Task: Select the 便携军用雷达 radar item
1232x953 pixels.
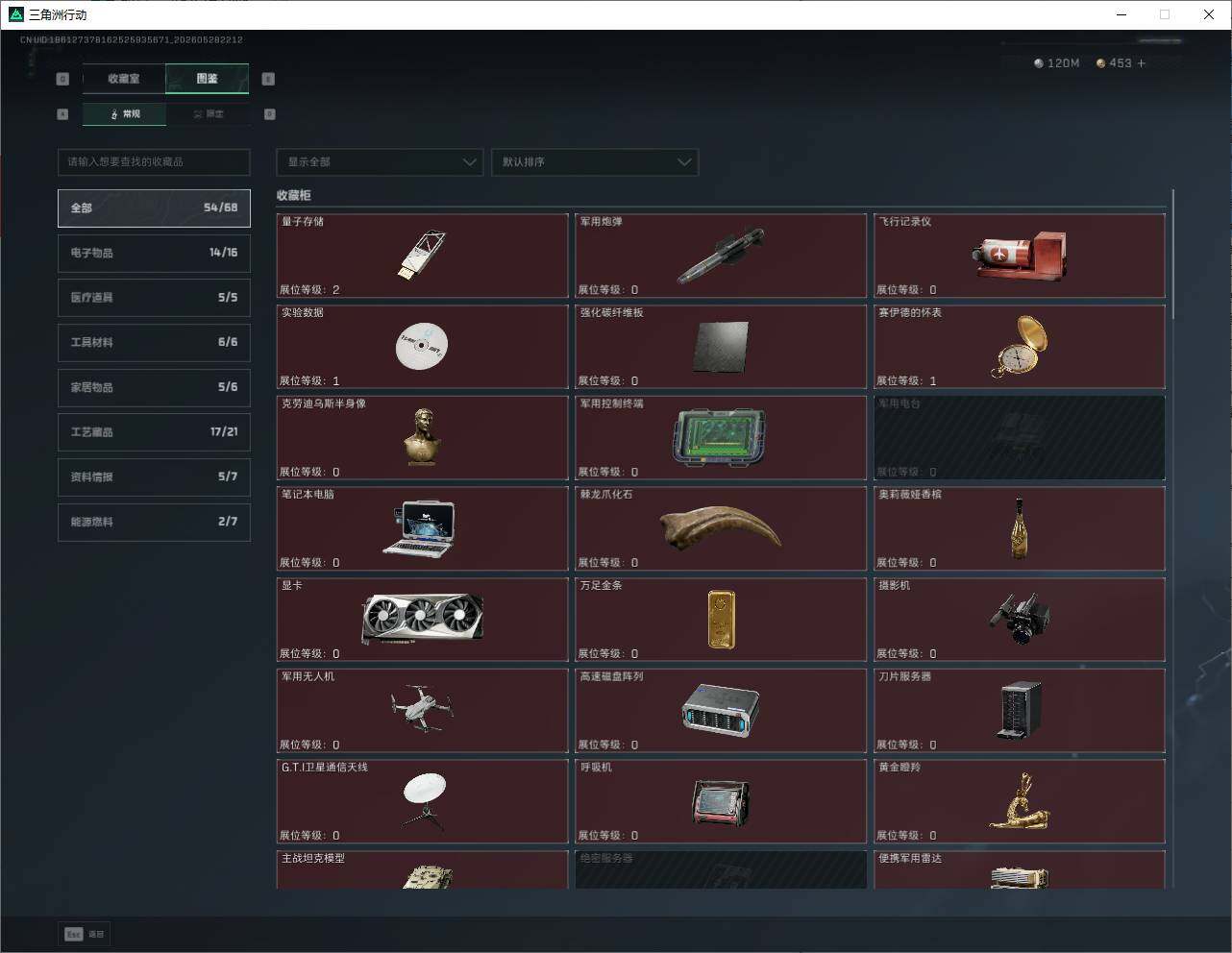Action: click(1020, 869)
